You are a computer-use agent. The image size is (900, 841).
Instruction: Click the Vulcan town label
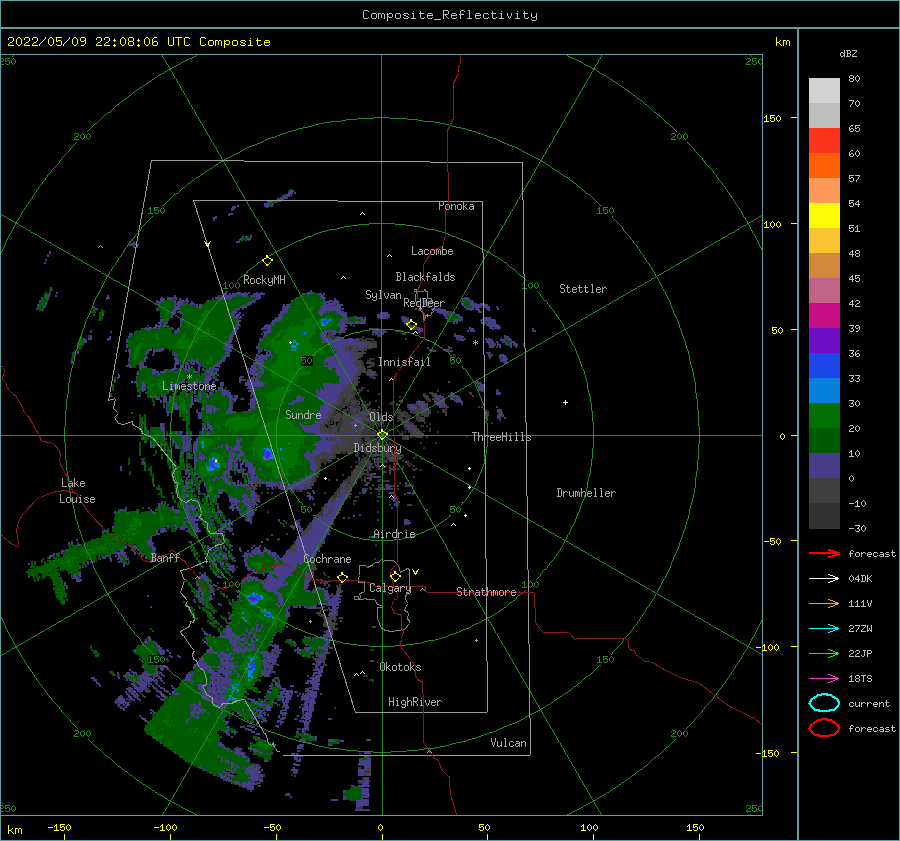tap(509, 743)
